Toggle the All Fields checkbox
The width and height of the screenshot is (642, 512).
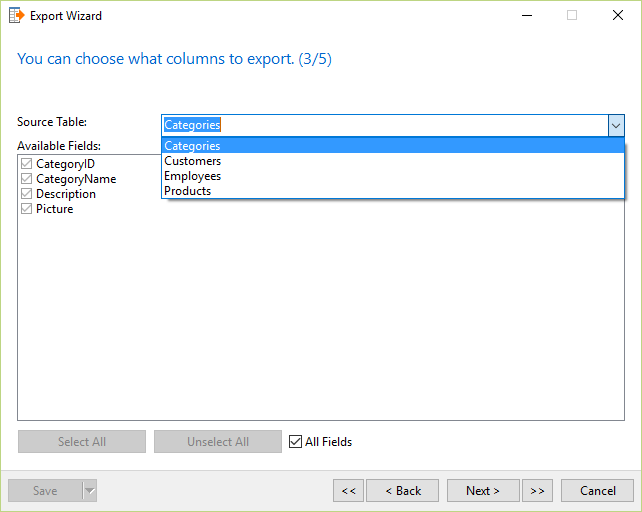click(x=295, y=442)
